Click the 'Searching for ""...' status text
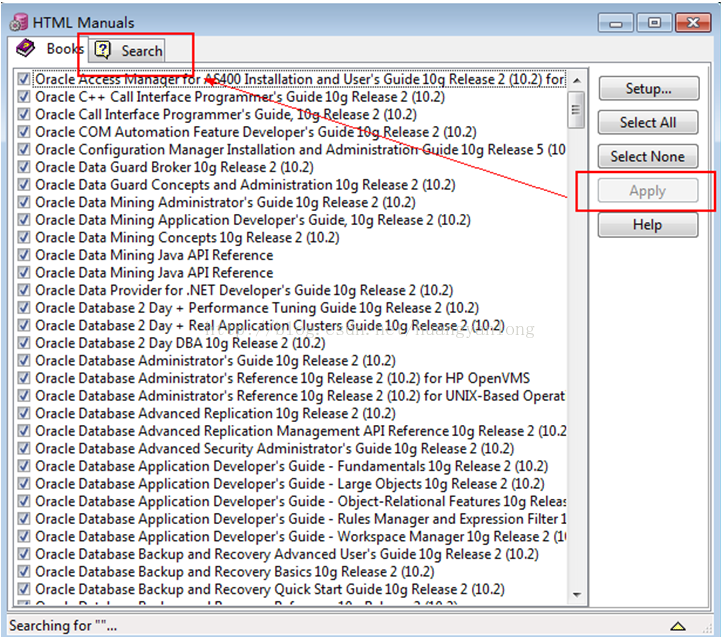Image resolution: width=721 pixels, height=637 pixels. 63,626
